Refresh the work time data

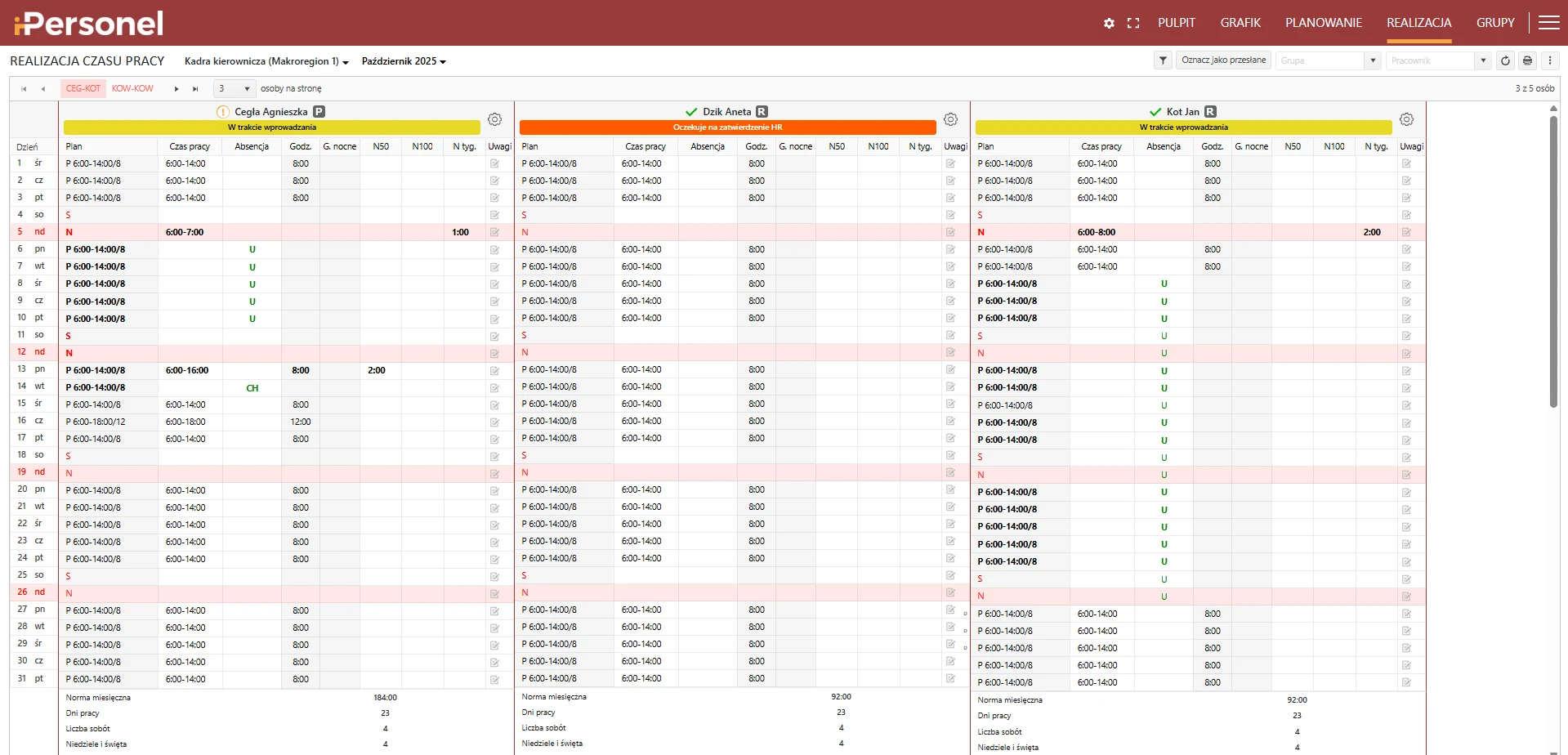click(x=1505, y=60)
